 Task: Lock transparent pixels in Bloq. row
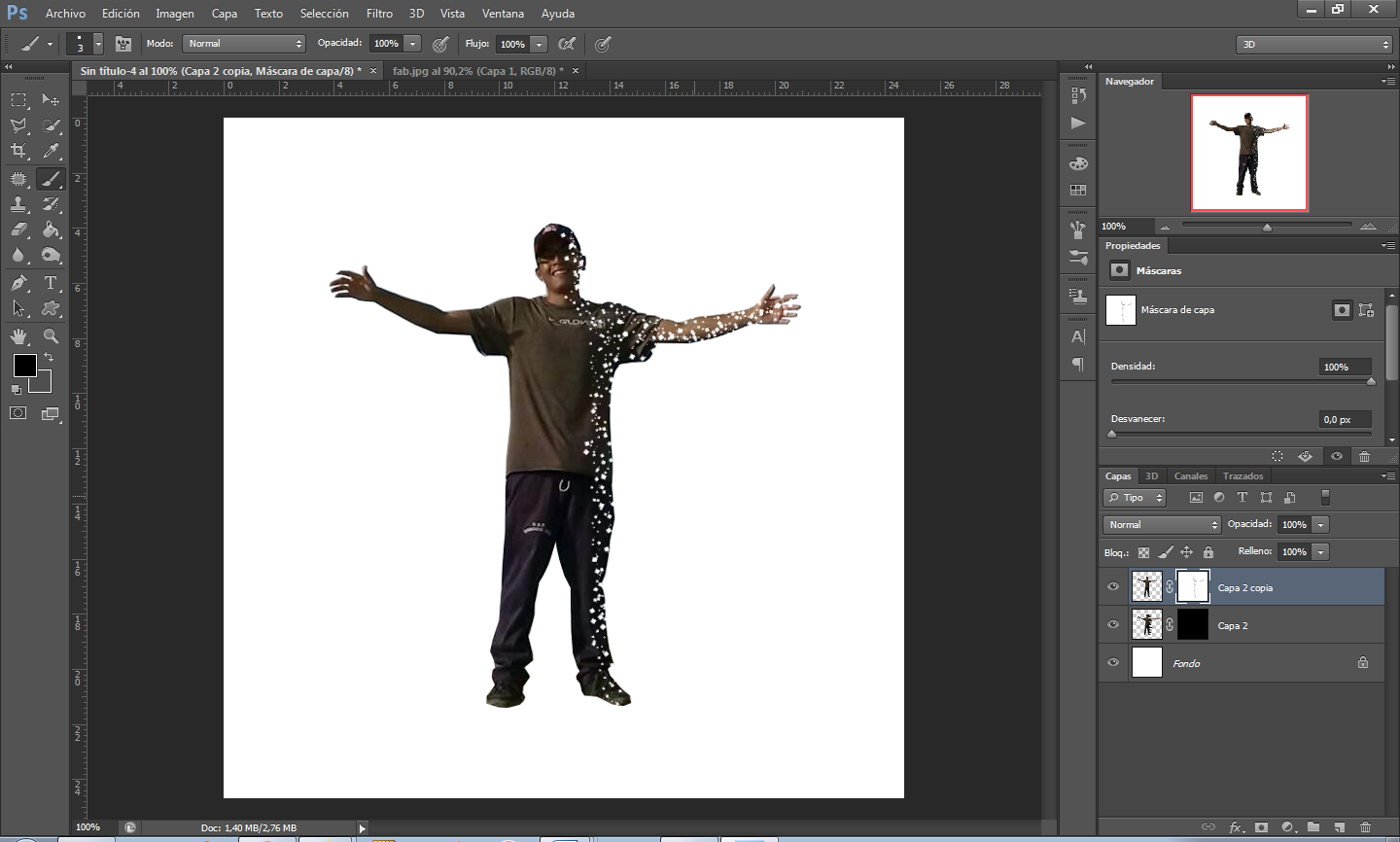(x=1143, y=552)
